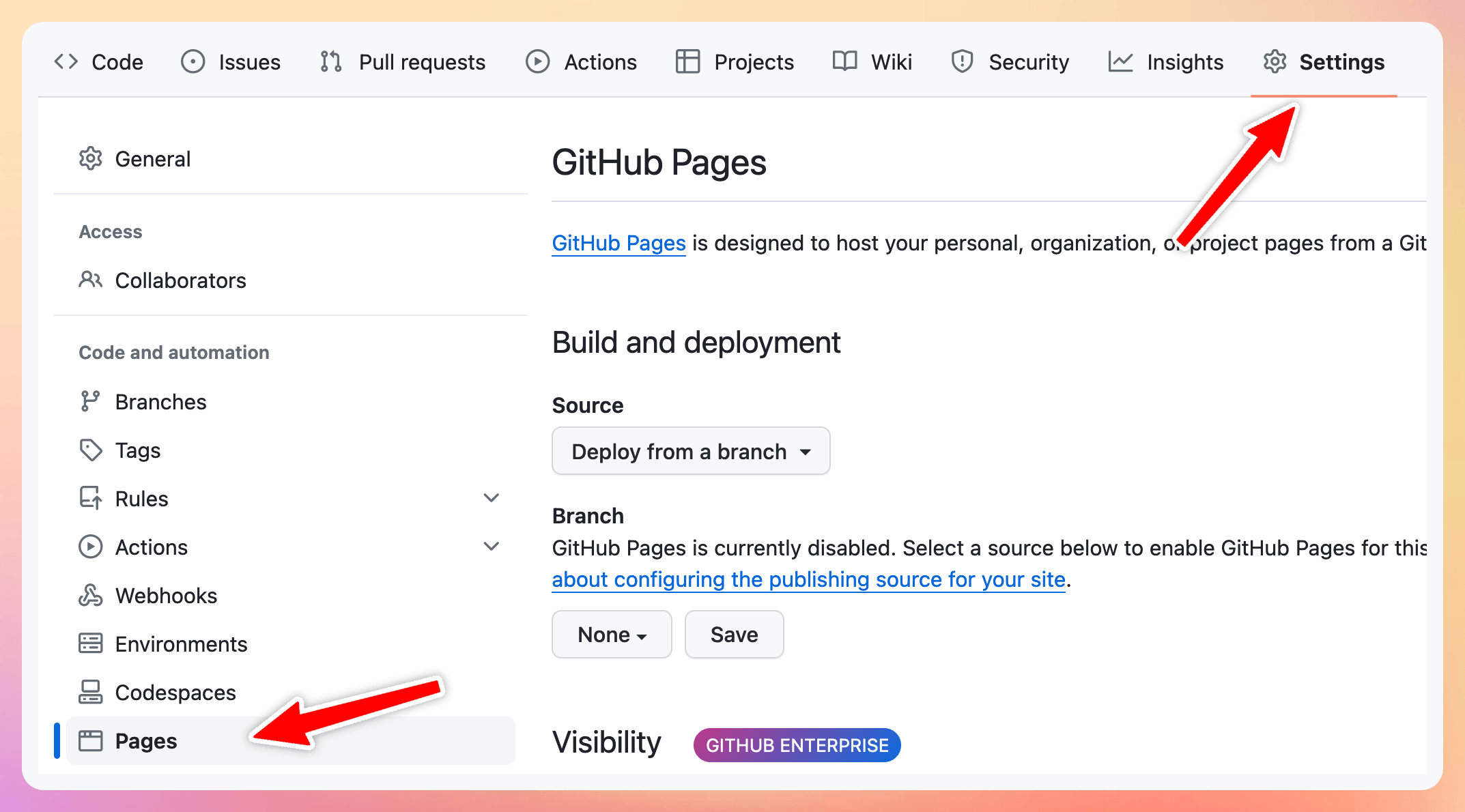Expand the Rules section chevron
Image resolution: width=1465 pixels, height=812 pixels.
coord(492,497)
